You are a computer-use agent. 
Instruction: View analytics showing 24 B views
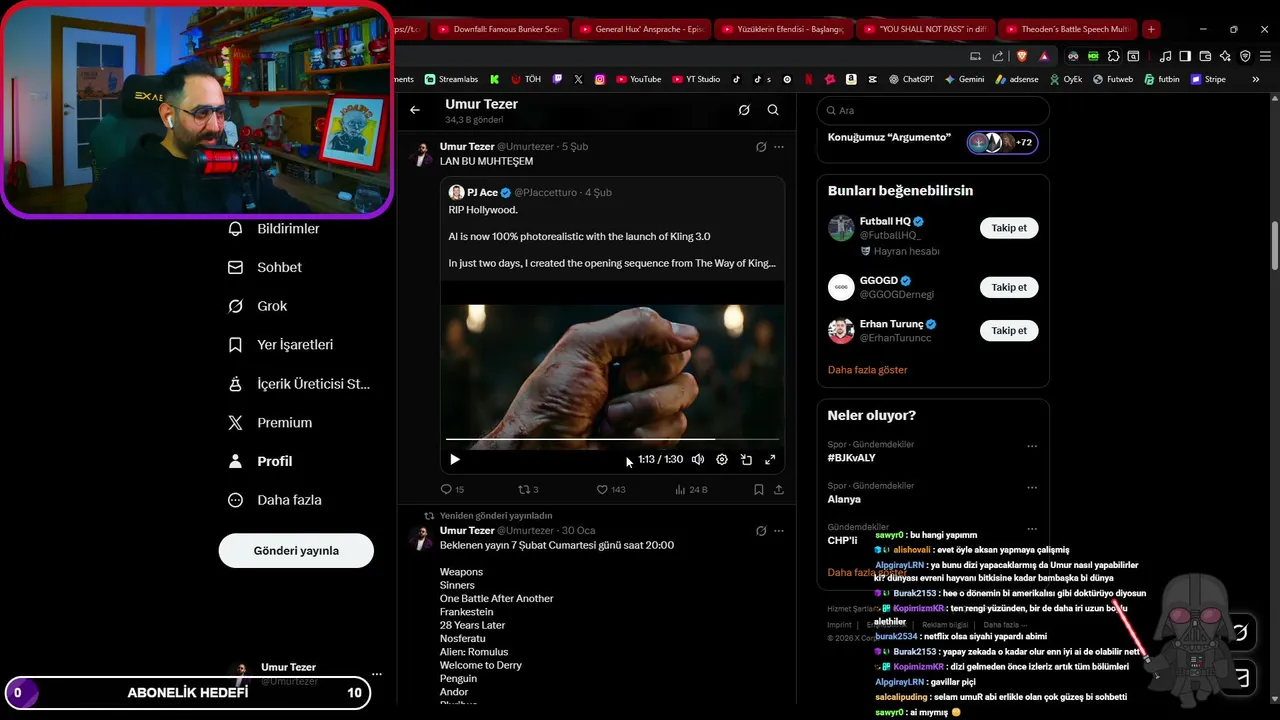(x=691, y=490)
